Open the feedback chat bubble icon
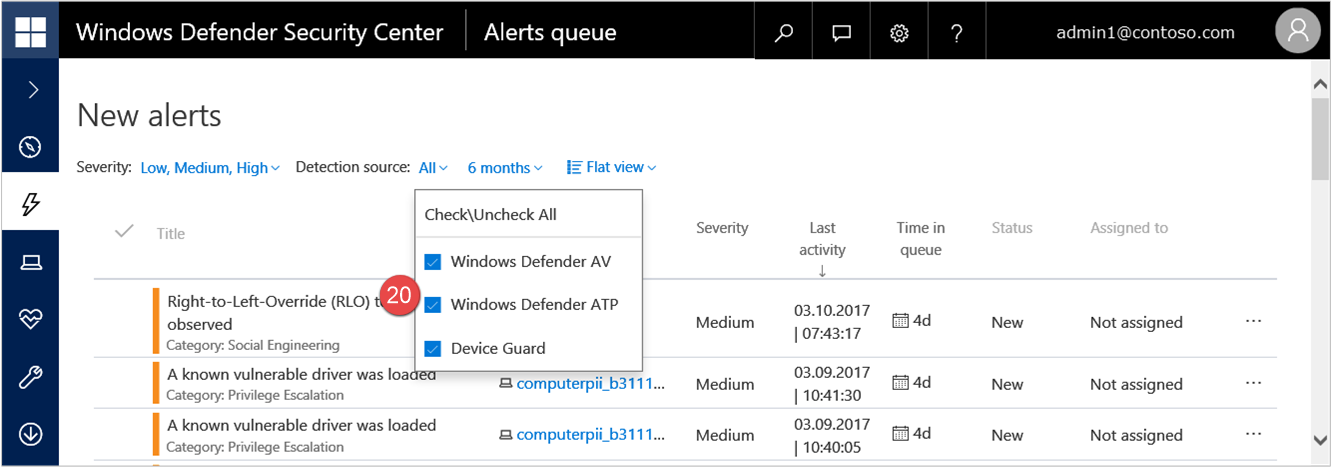Screen dimensions: 1332x467 point(842,33)
